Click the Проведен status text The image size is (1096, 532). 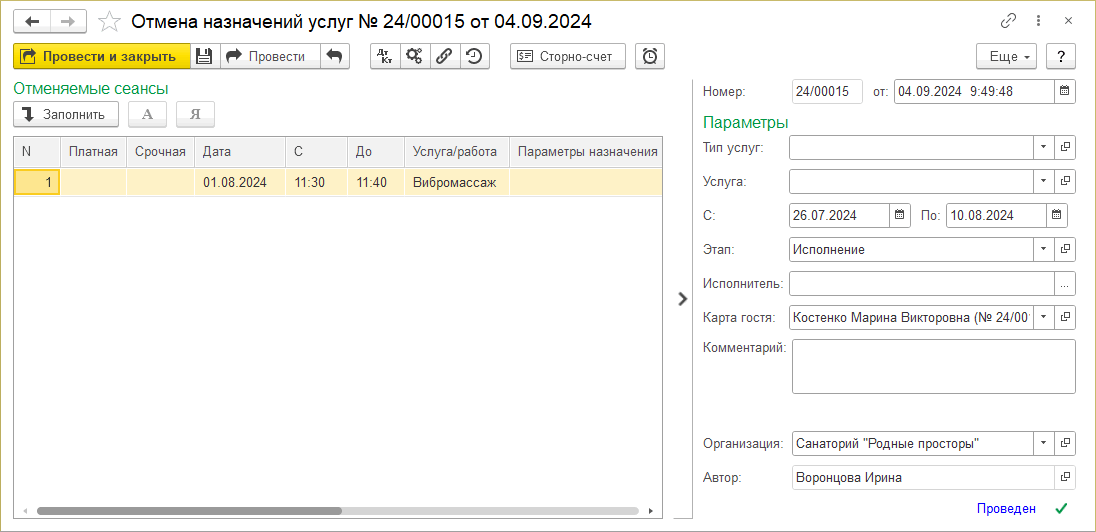1006,509
